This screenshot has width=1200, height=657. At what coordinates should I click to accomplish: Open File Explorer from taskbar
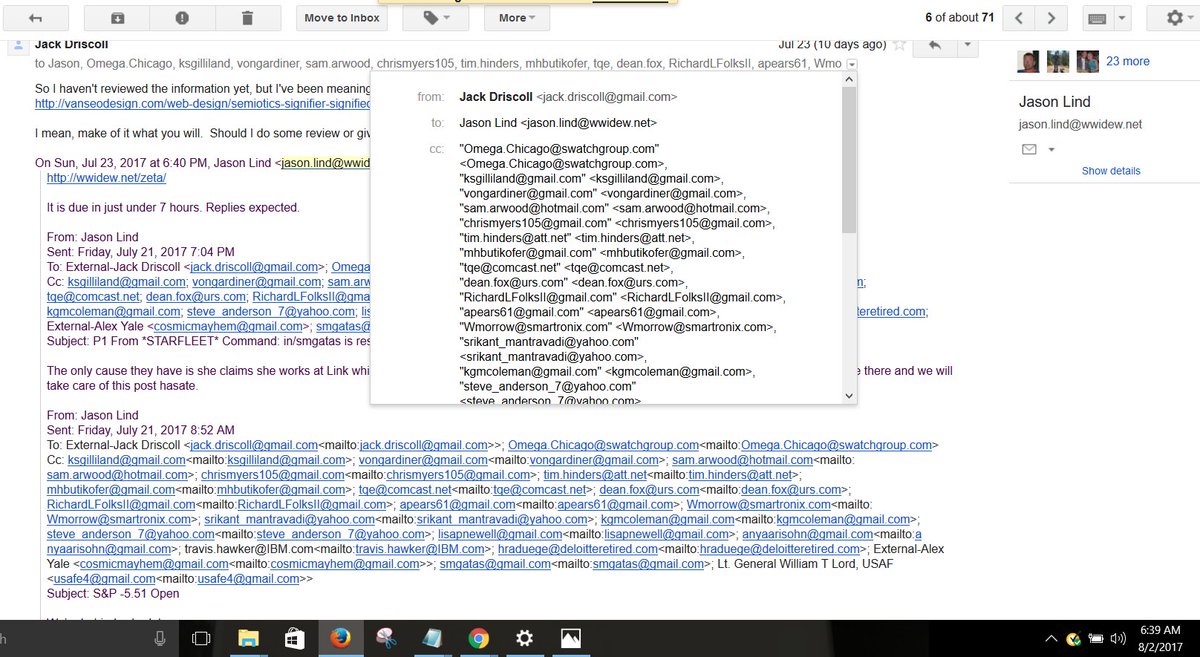tap(248, 637)
